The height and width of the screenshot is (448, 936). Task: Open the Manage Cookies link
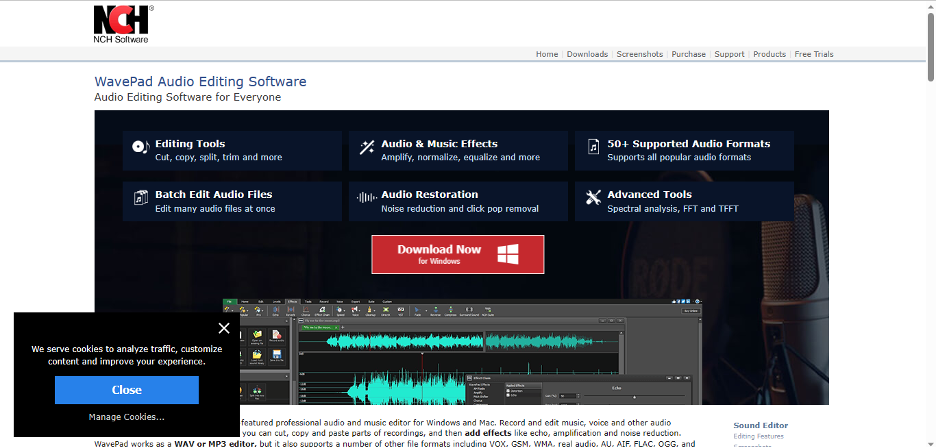point(127,417)
